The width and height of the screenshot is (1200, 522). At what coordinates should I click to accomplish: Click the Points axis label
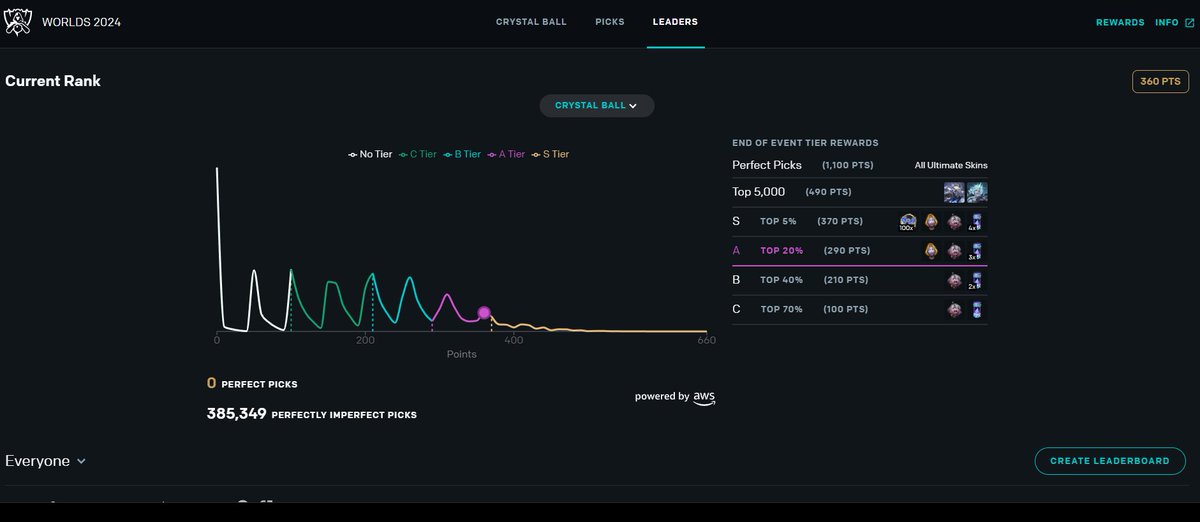click(x=461, y=355)
